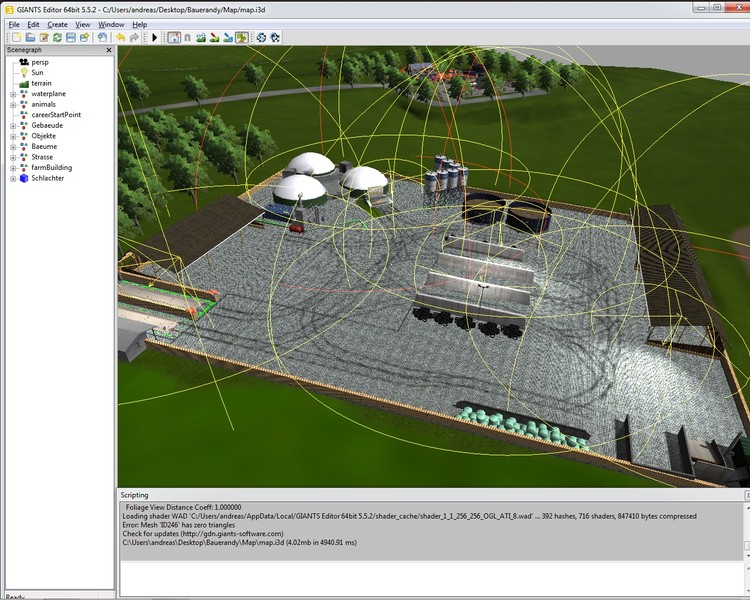Click the Scripting log vertical scrollbar
This screenshot has height=600, width=750.
coord(747,531)
